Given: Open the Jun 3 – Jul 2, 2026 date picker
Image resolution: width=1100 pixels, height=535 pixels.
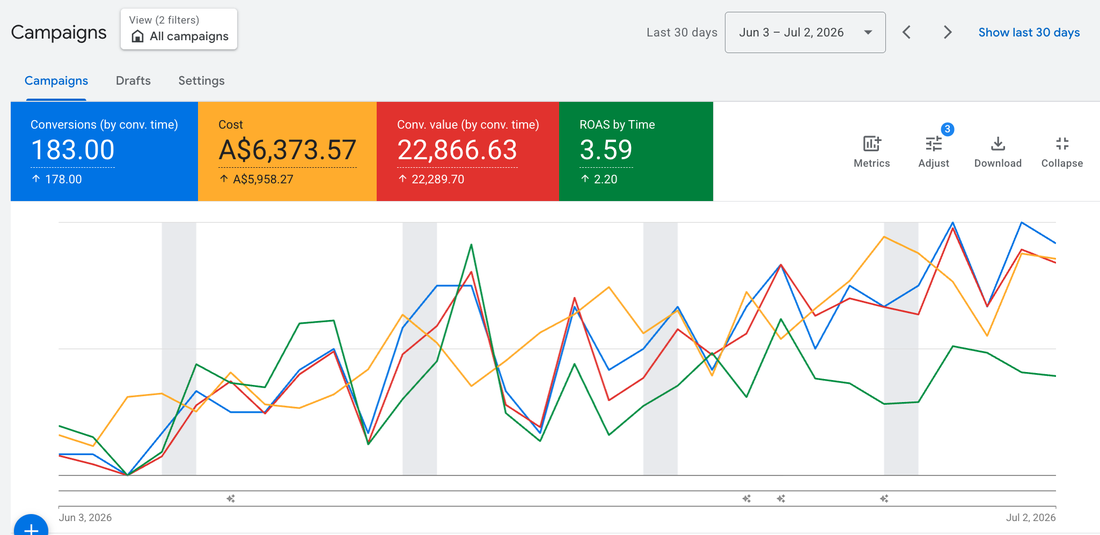Looking at the screenshot, I should tap(805, 32).
